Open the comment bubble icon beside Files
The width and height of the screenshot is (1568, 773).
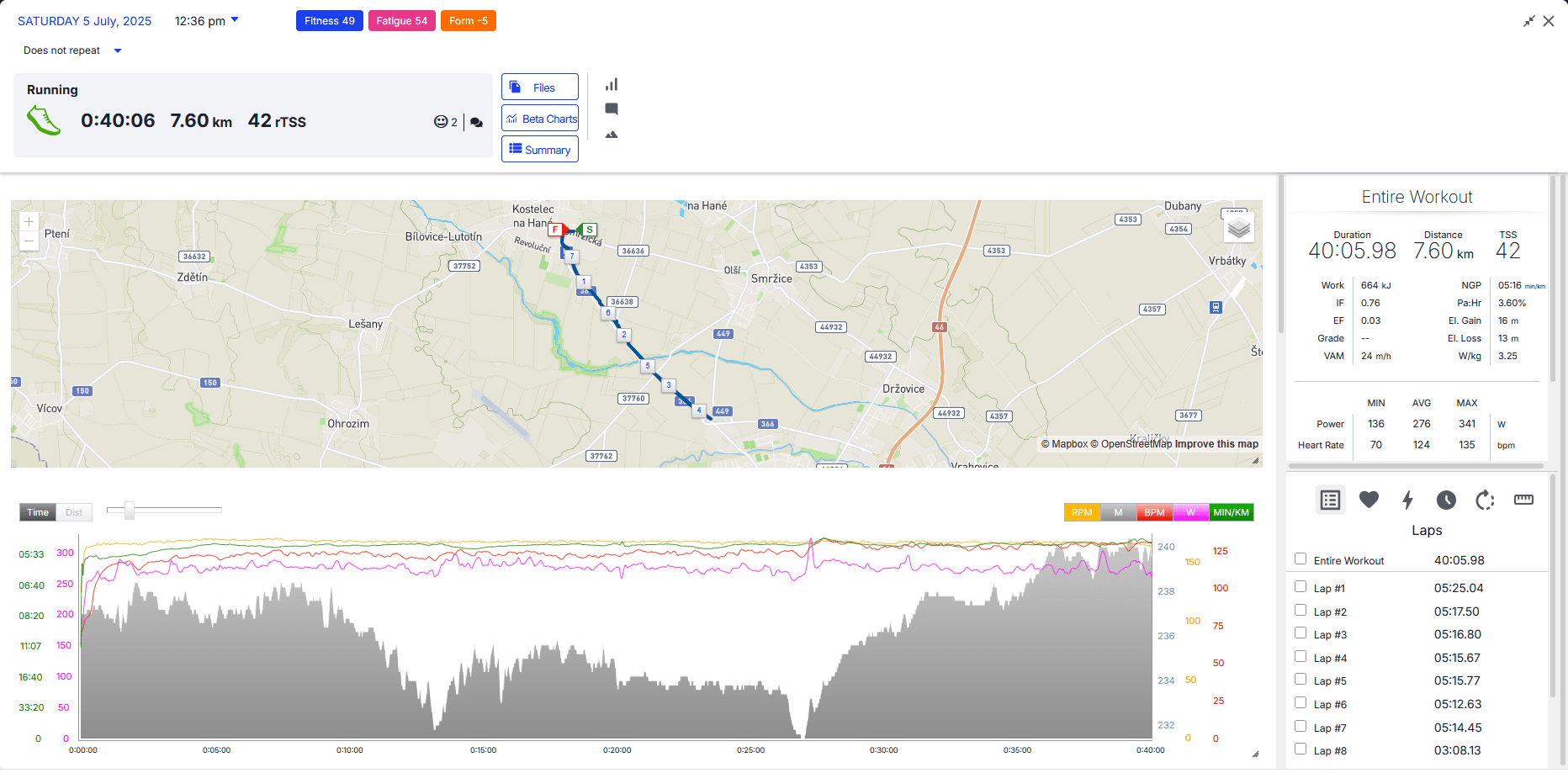tap(612, 109)
